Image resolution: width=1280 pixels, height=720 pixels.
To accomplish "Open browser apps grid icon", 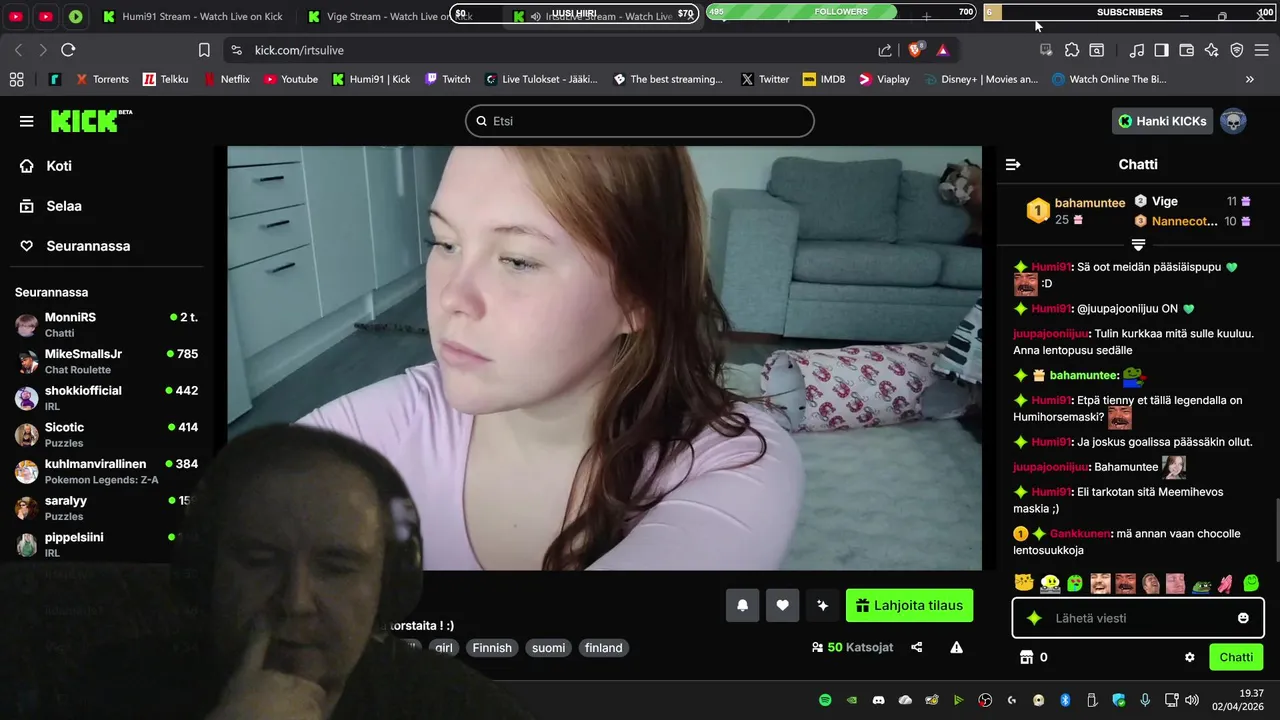I will pos(16,79).
